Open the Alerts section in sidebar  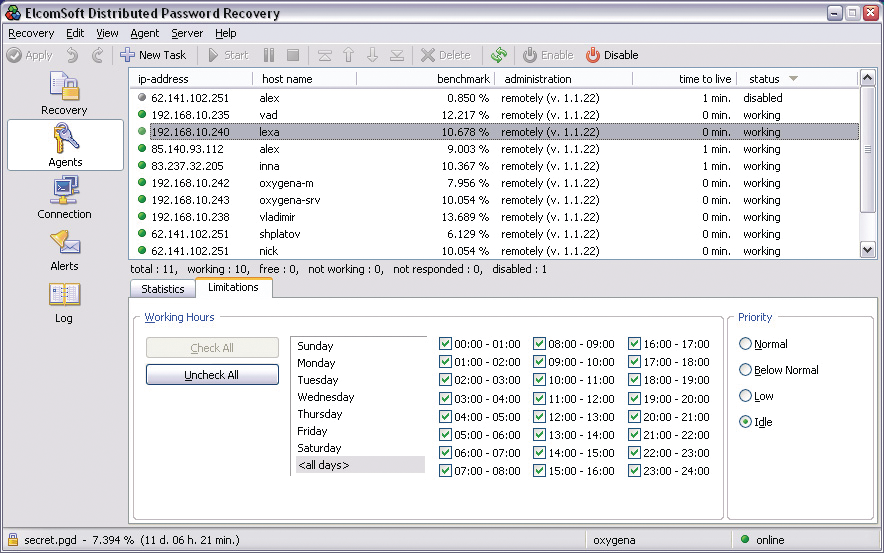[x=64, y=250]
